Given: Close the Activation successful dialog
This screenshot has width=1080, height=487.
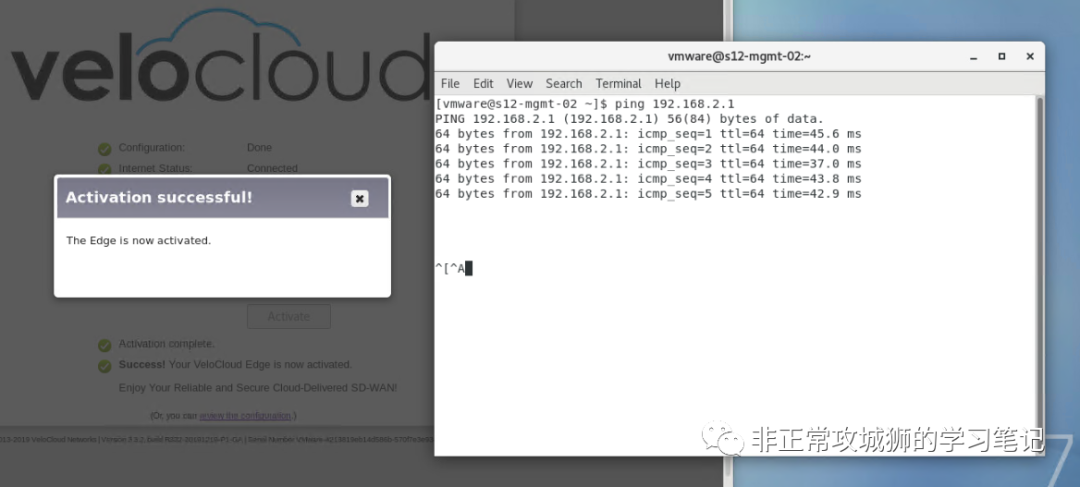Looking at the screenshot, I should click(359, 198).
